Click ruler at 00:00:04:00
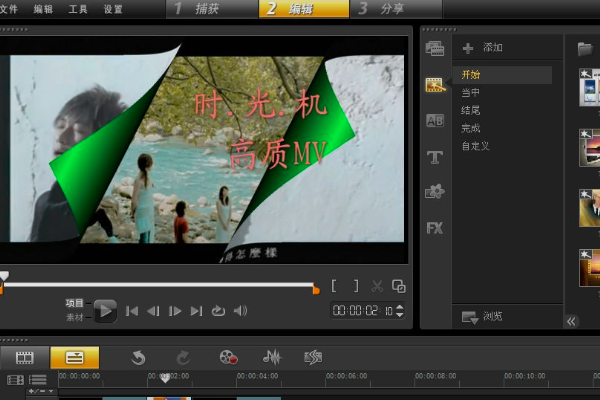Image resolution: width=600 pixels, height=400 pixels. pos(258,376)
